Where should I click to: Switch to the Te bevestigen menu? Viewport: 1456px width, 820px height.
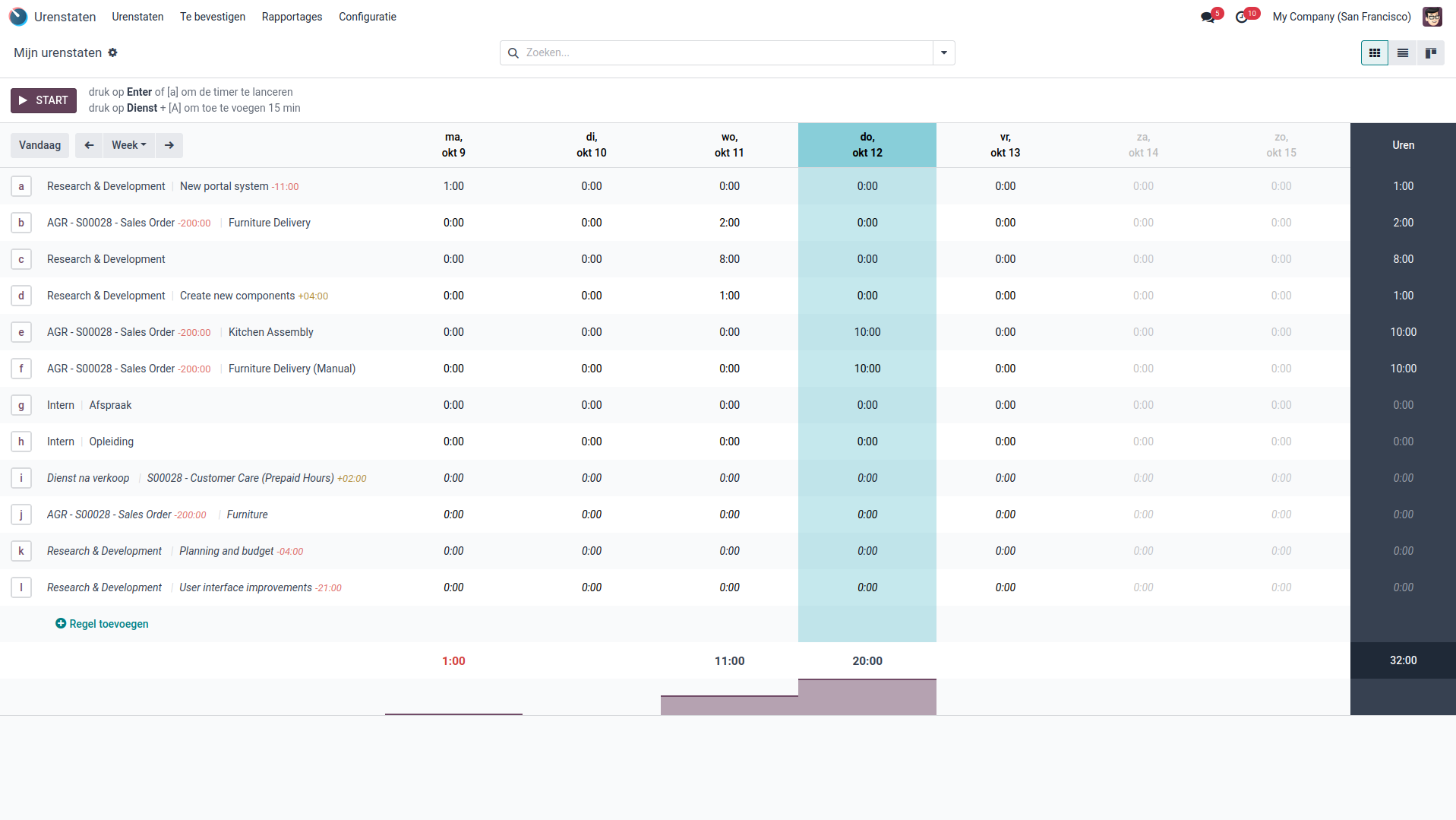(212, 16)
